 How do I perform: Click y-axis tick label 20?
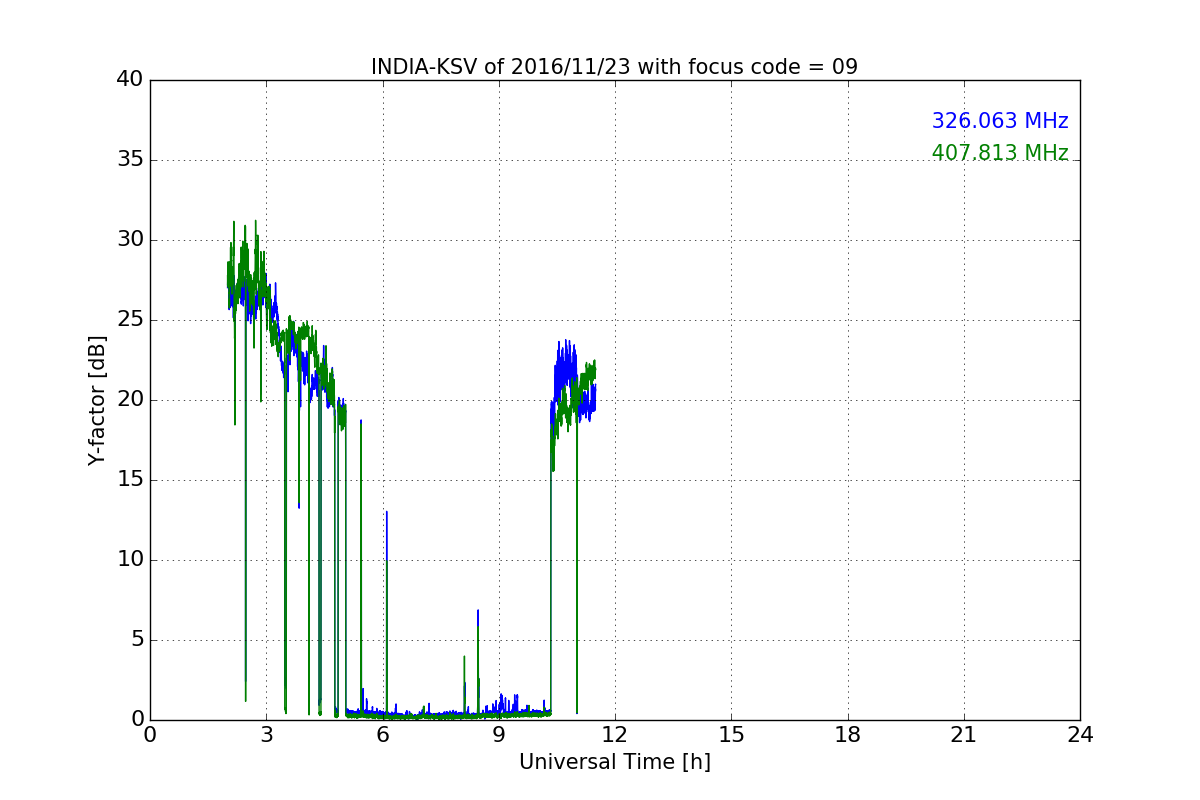[x=129, y=400]
